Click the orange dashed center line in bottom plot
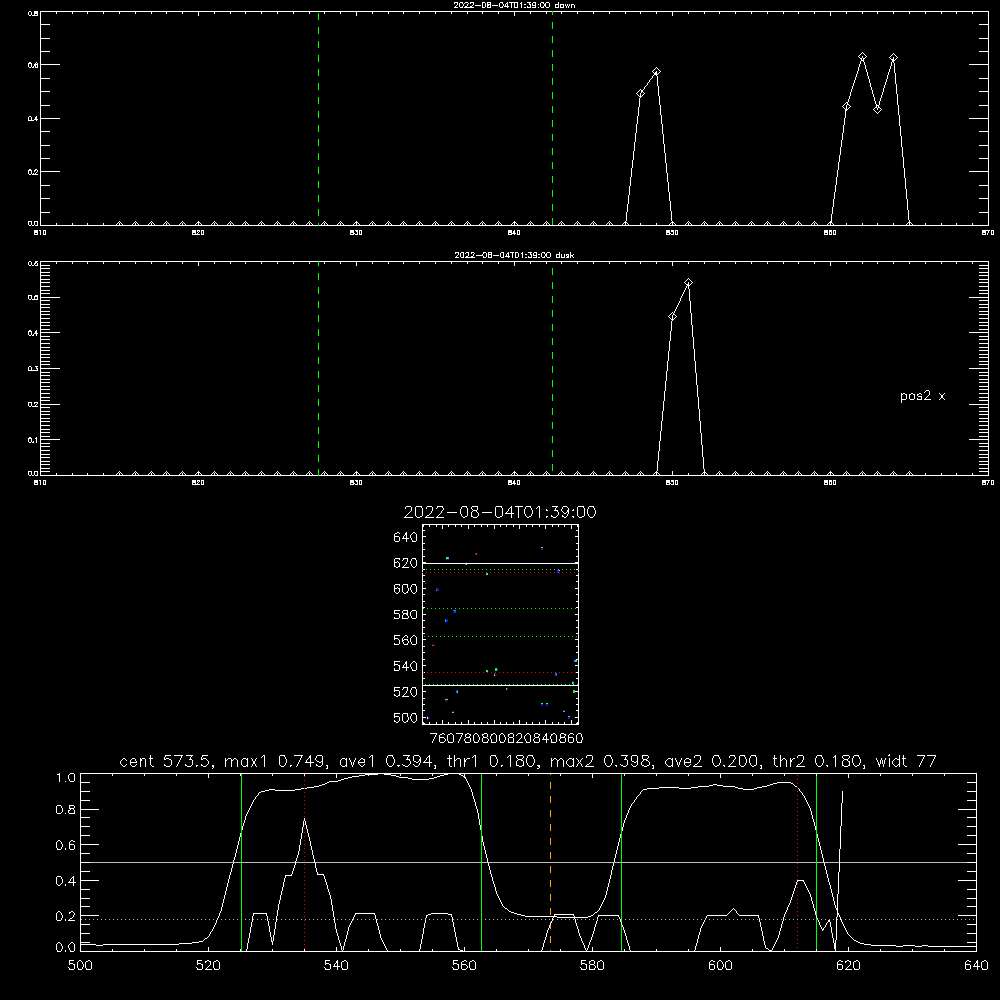 (x=550, y=861)
